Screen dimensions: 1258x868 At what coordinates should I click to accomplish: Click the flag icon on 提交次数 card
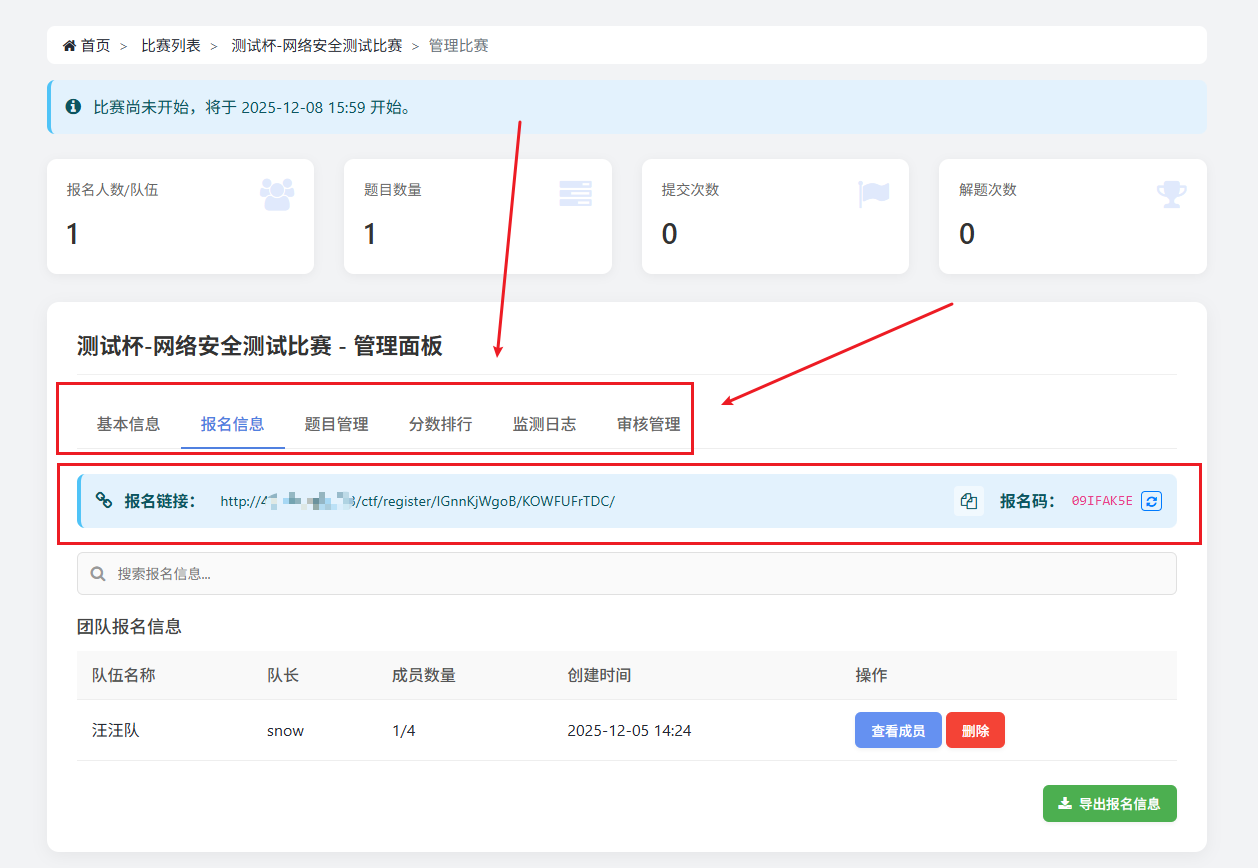(874, 194)
